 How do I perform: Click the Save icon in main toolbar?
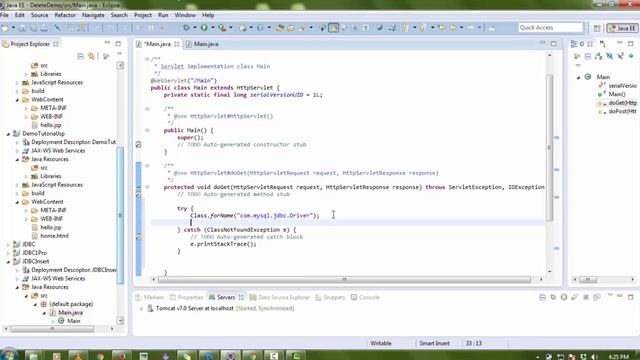tap(22, 28)
